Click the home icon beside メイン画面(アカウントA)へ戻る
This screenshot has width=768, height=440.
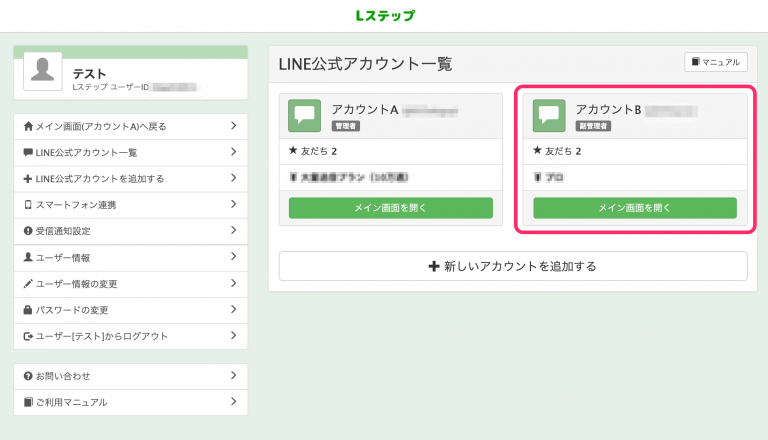click(28, 126)
